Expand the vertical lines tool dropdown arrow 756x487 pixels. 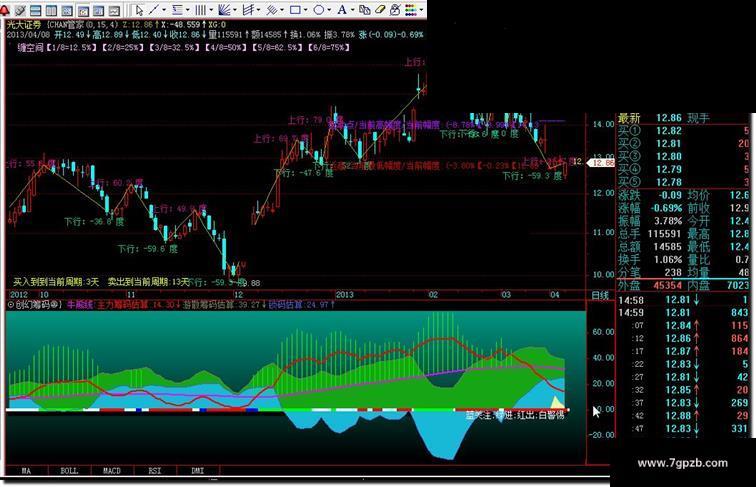tap(211, 10)
